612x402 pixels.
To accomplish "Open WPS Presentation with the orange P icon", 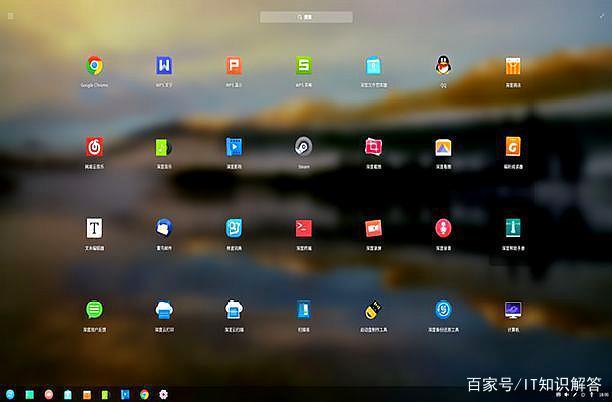I will tap(234, 66).
